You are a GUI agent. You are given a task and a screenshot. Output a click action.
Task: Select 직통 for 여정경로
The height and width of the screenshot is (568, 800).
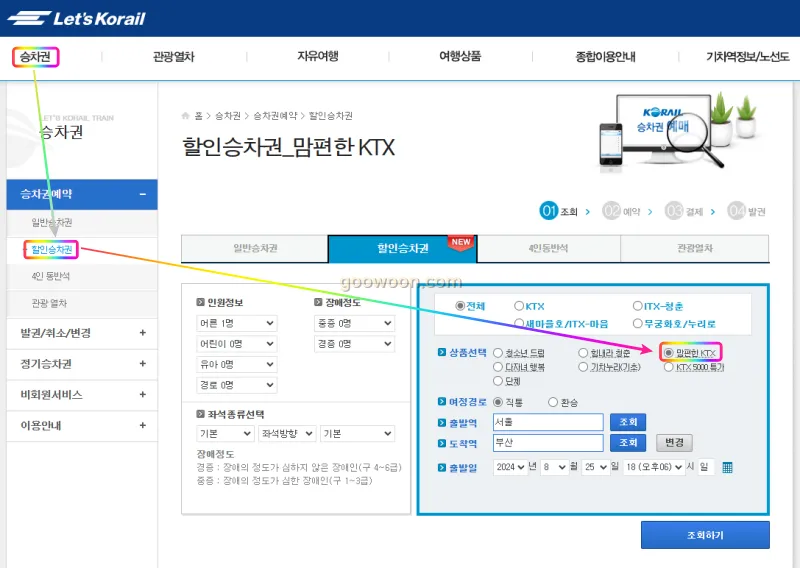498,402
